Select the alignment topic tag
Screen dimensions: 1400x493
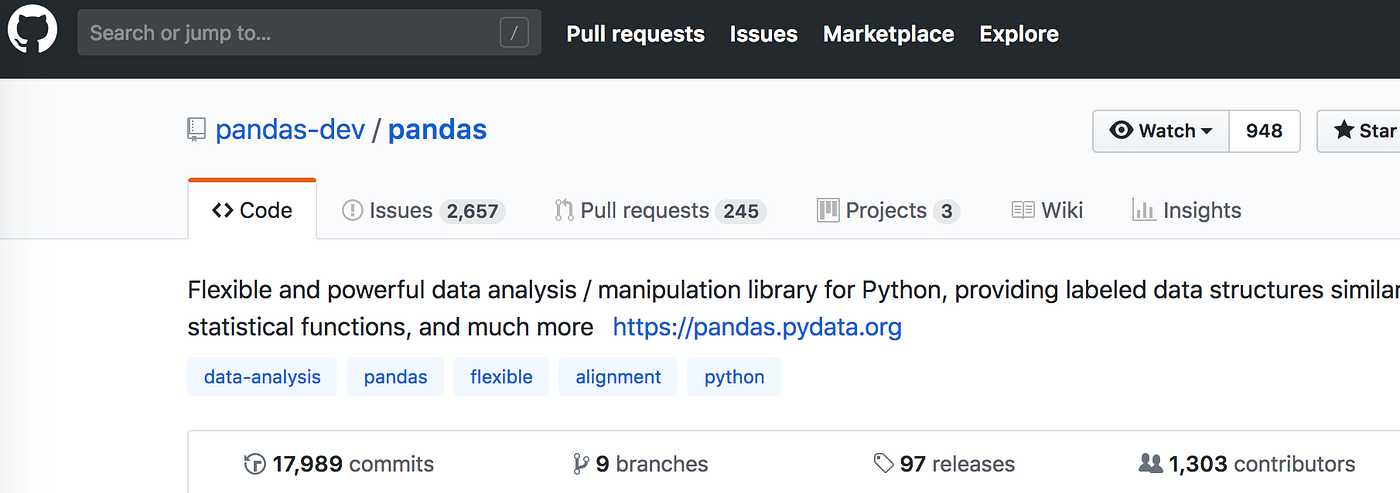618,377
